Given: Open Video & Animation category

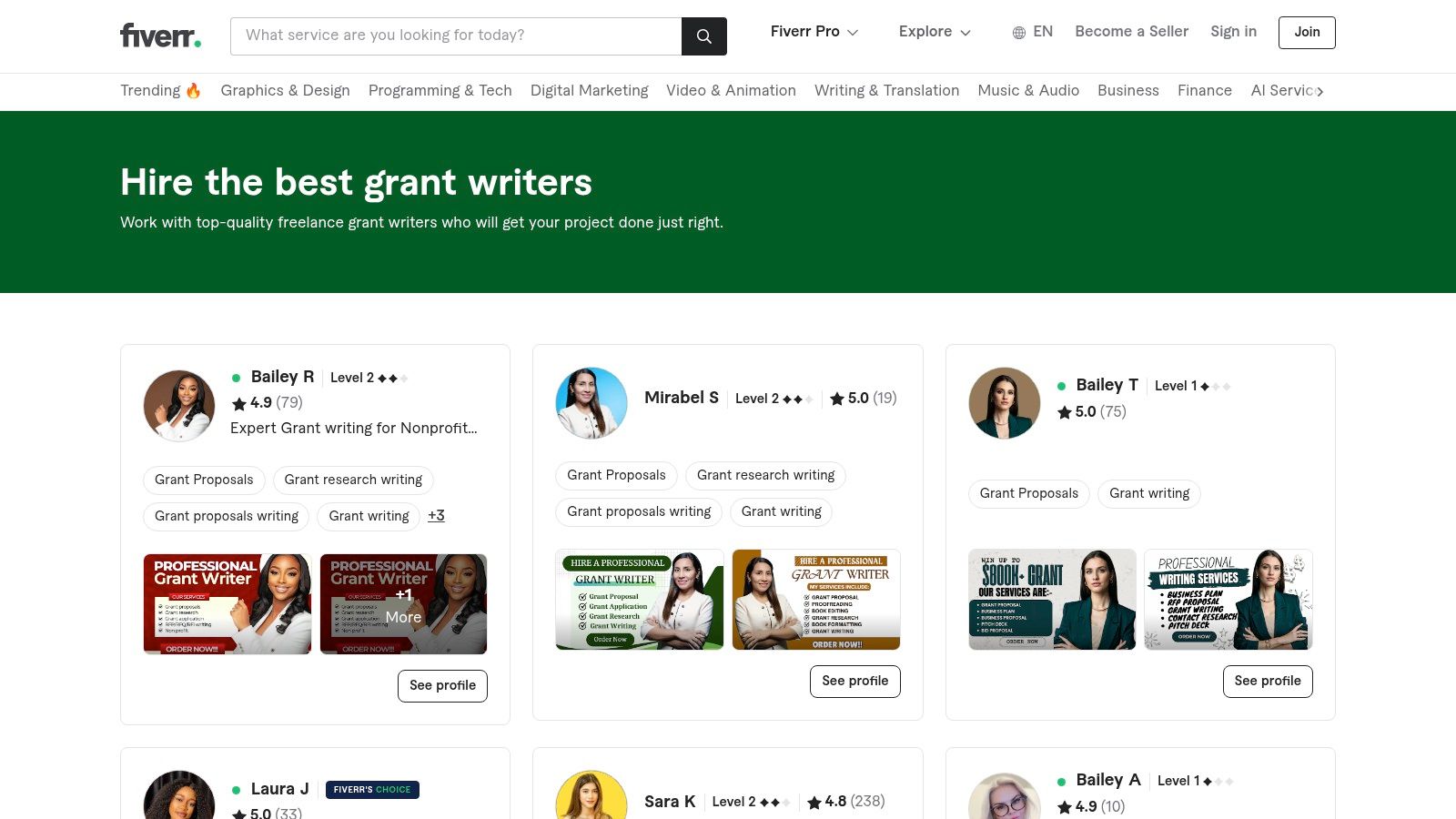Looking at the screenshot, I should (731, 90).
